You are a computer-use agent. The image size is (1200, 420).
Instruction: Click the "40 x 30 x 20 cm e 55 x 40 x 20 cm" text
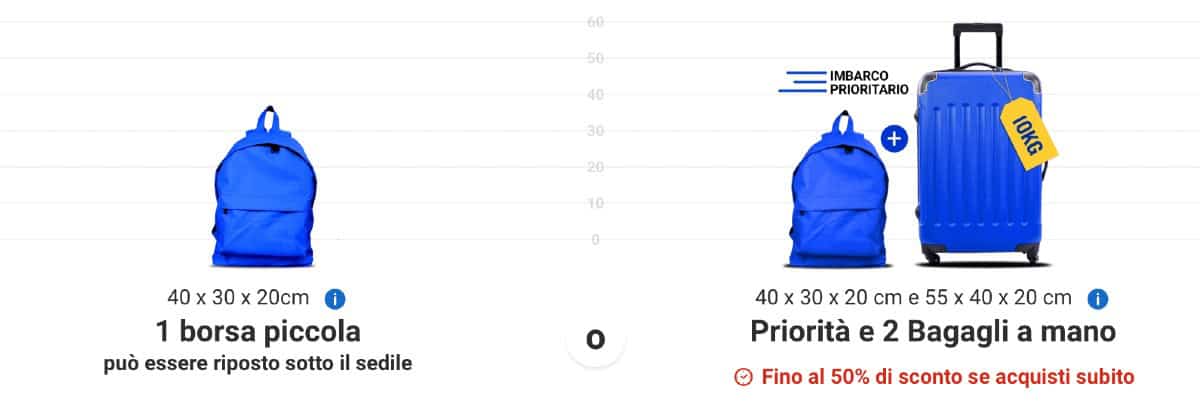(914, 298)
